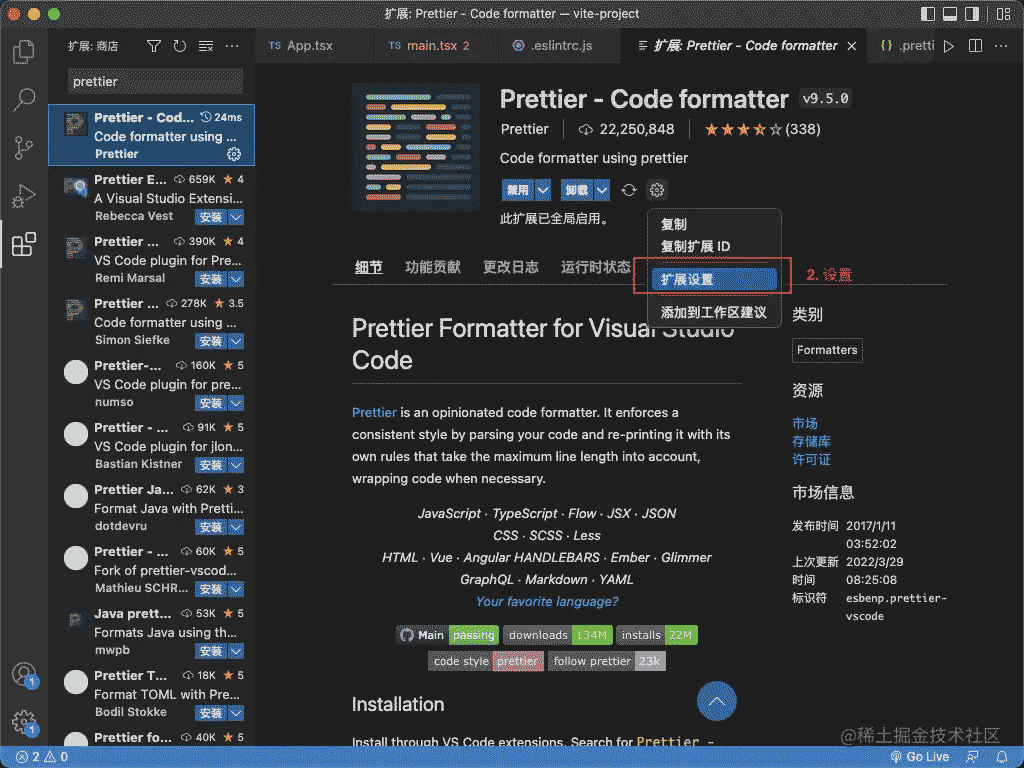Refresh the extensions list
Screen dimensions: 1024x768
pyautogui.click(x=180, y=46)
